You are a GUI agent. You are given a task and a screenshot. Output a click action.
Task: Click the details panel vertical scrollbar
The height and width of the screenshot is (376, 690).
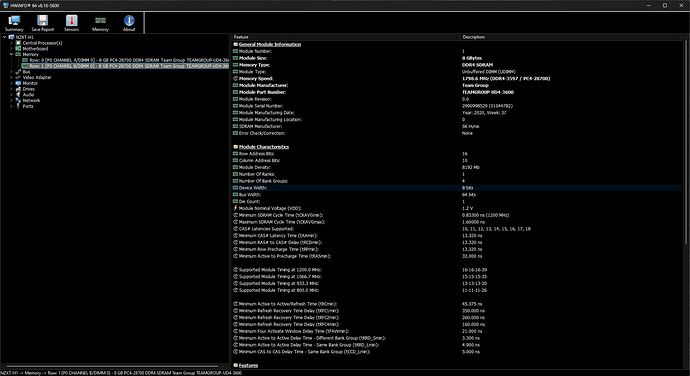(x=686, y=141)
